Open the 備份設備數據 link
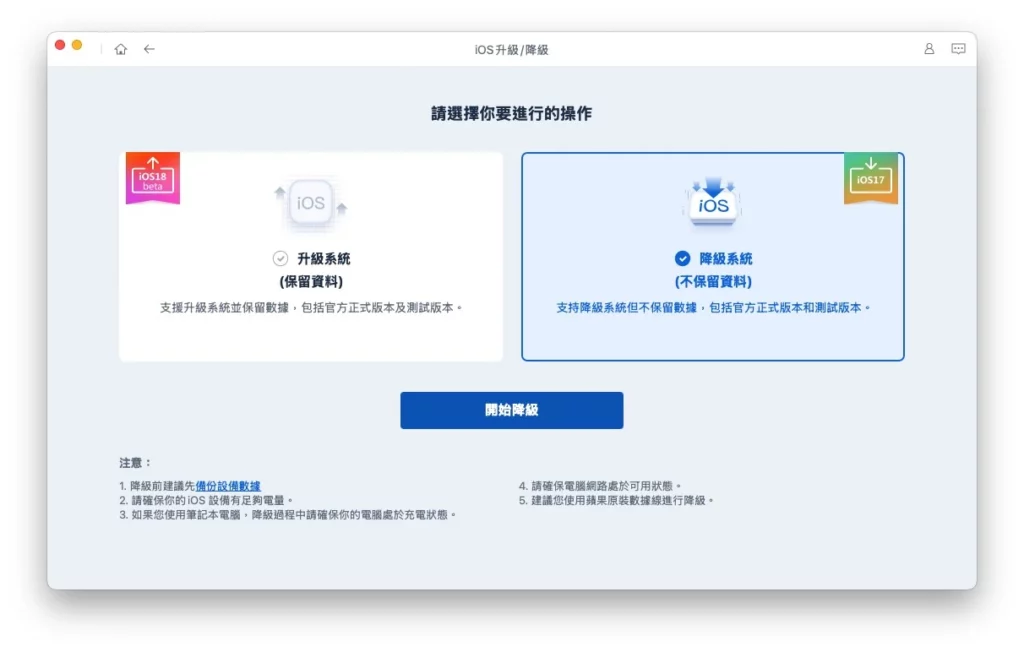1024x652 pixels. tap(228, 486)
